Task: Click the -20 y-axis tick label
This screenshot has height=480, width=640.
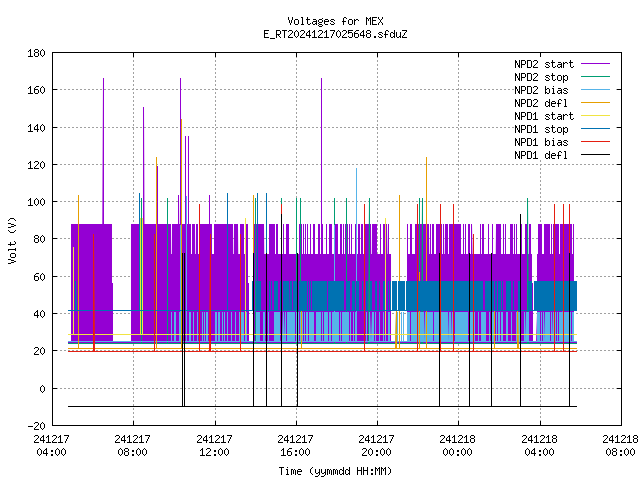Action: click(36, 426)
